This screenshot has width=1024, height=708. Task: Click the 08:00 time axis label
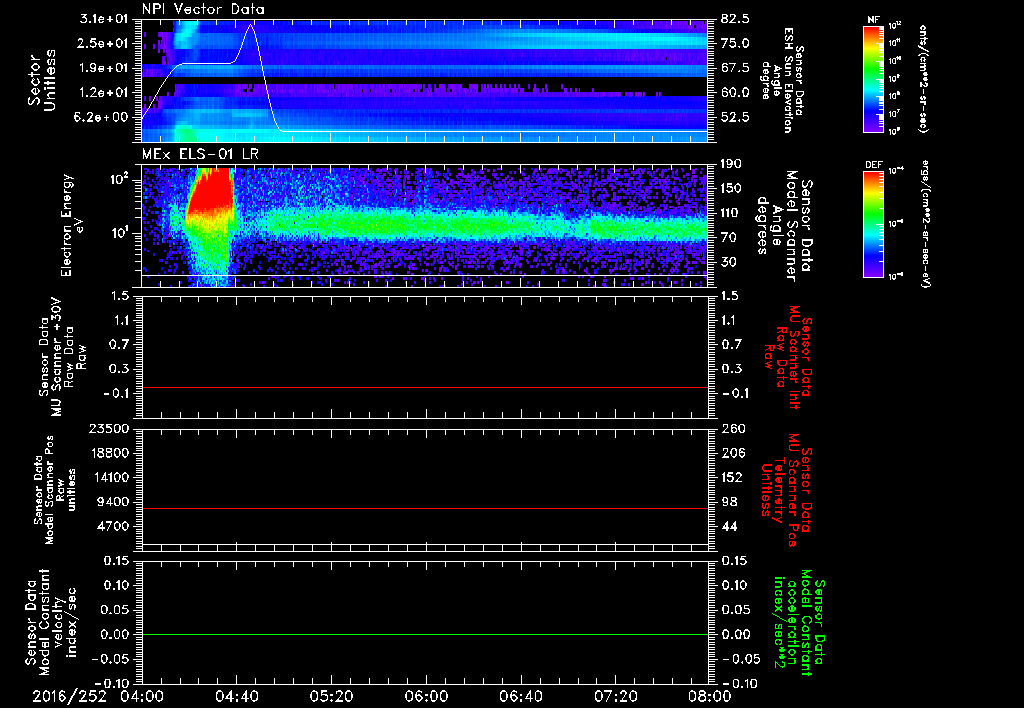pos(710,697)
